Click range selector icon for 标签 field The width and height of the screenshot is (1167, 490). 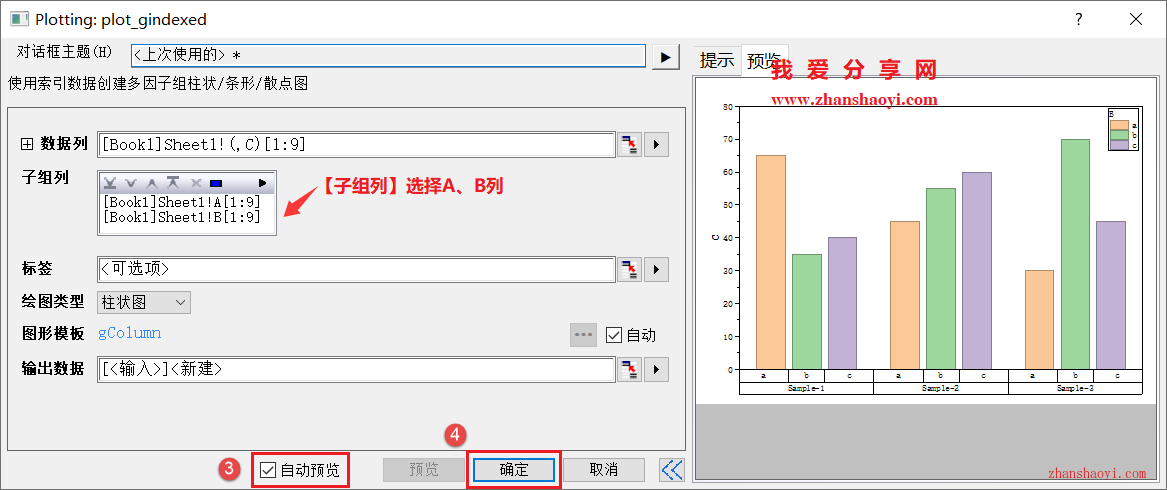click(629, 270)
